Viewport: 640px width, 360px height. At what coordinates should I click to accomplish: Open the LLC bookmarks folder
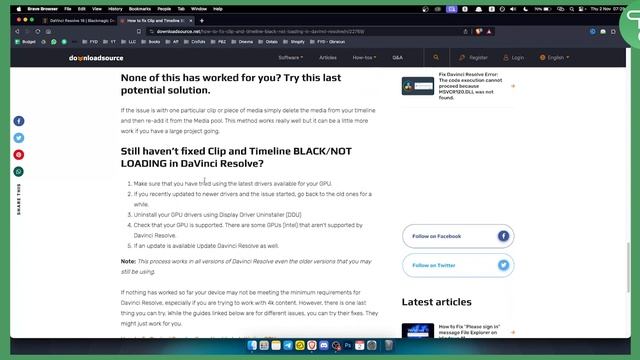click(x=129, y=42)
